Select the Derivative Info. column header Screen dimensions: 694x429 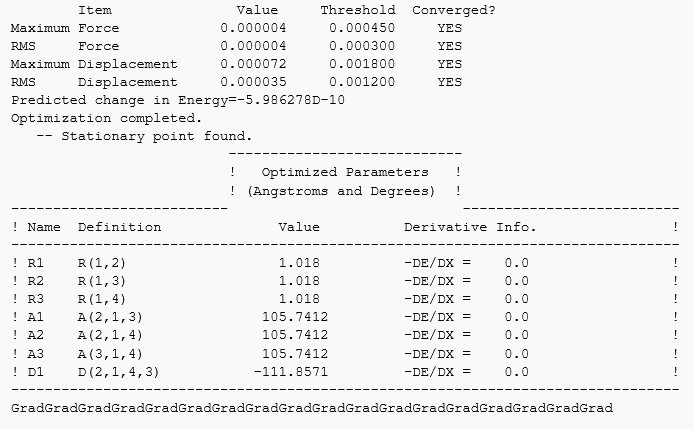[x=470, y=227]
